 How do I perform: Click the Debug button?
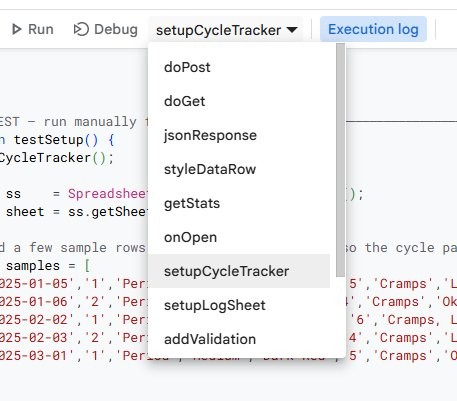[105, 29]
